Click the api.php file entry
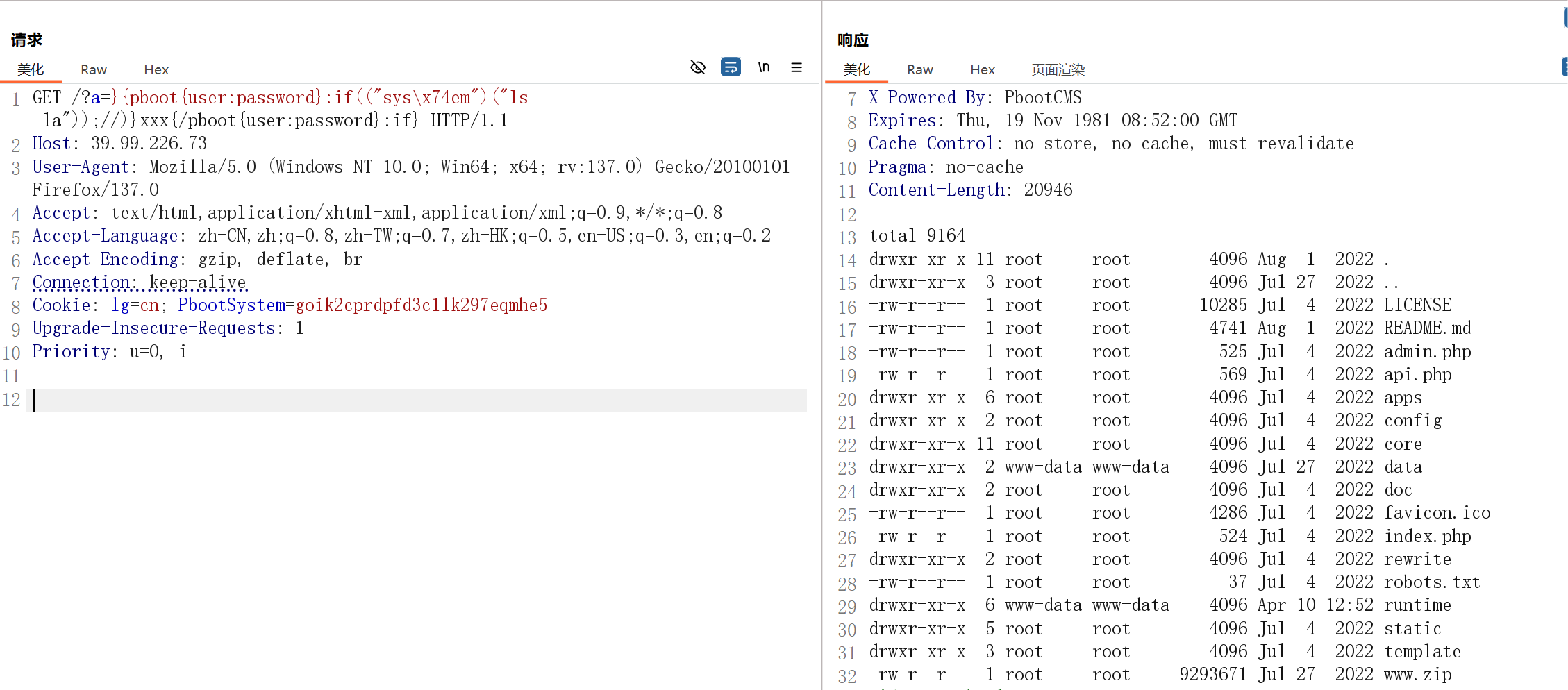This screenshot has width=1568, height=690. pos(1417,375)
